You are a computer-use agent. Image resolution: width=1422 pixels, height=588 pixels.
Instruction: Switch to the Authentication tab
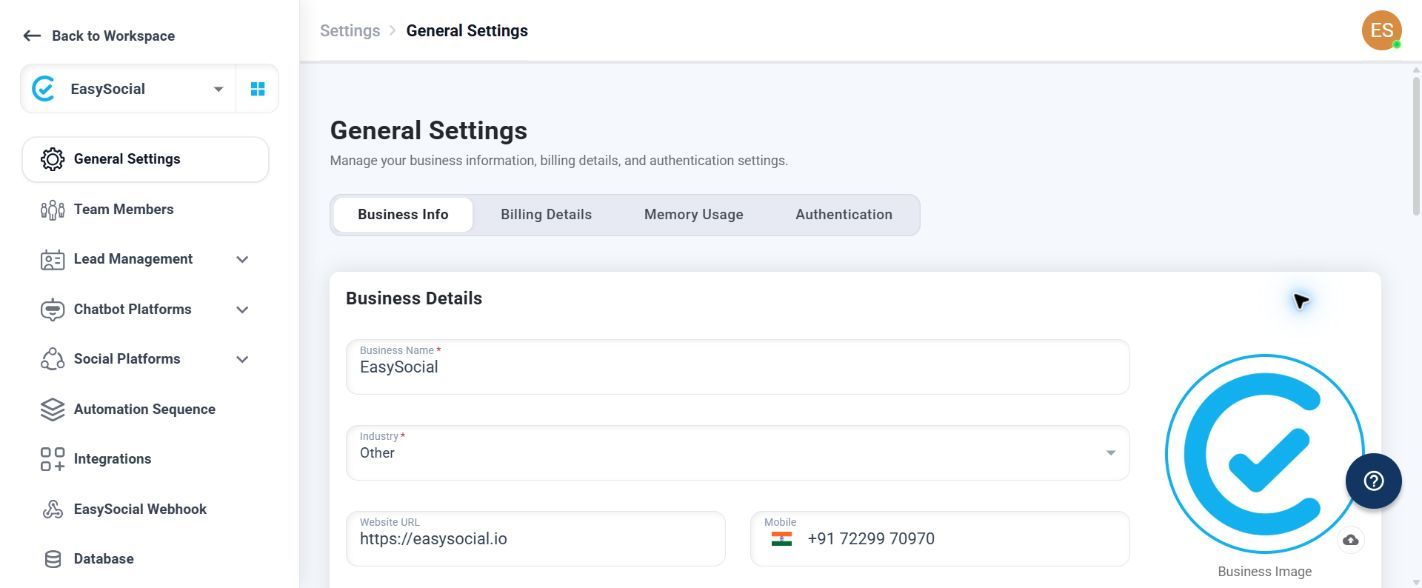[x=844, y=214]
